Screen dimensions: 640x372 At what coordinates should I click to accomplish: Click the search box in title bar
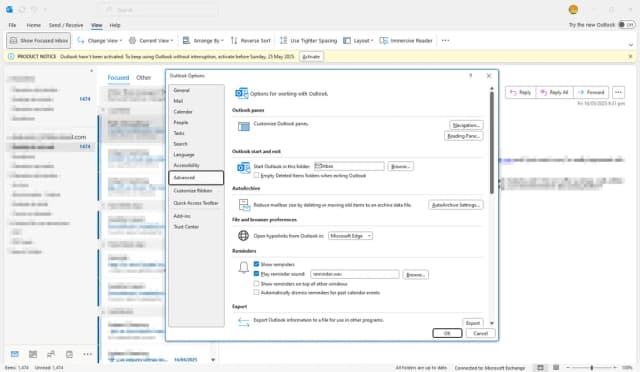157,10
